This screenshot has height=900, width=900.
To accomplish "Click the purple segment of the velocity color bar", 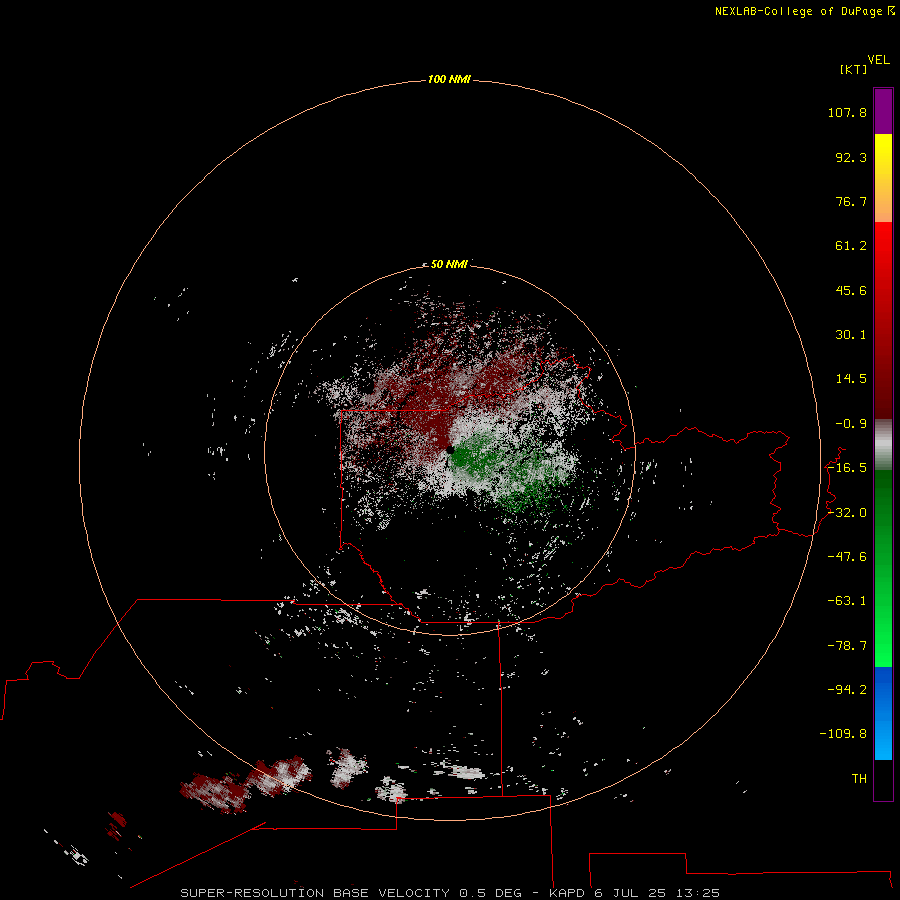I will coord(883,111).
